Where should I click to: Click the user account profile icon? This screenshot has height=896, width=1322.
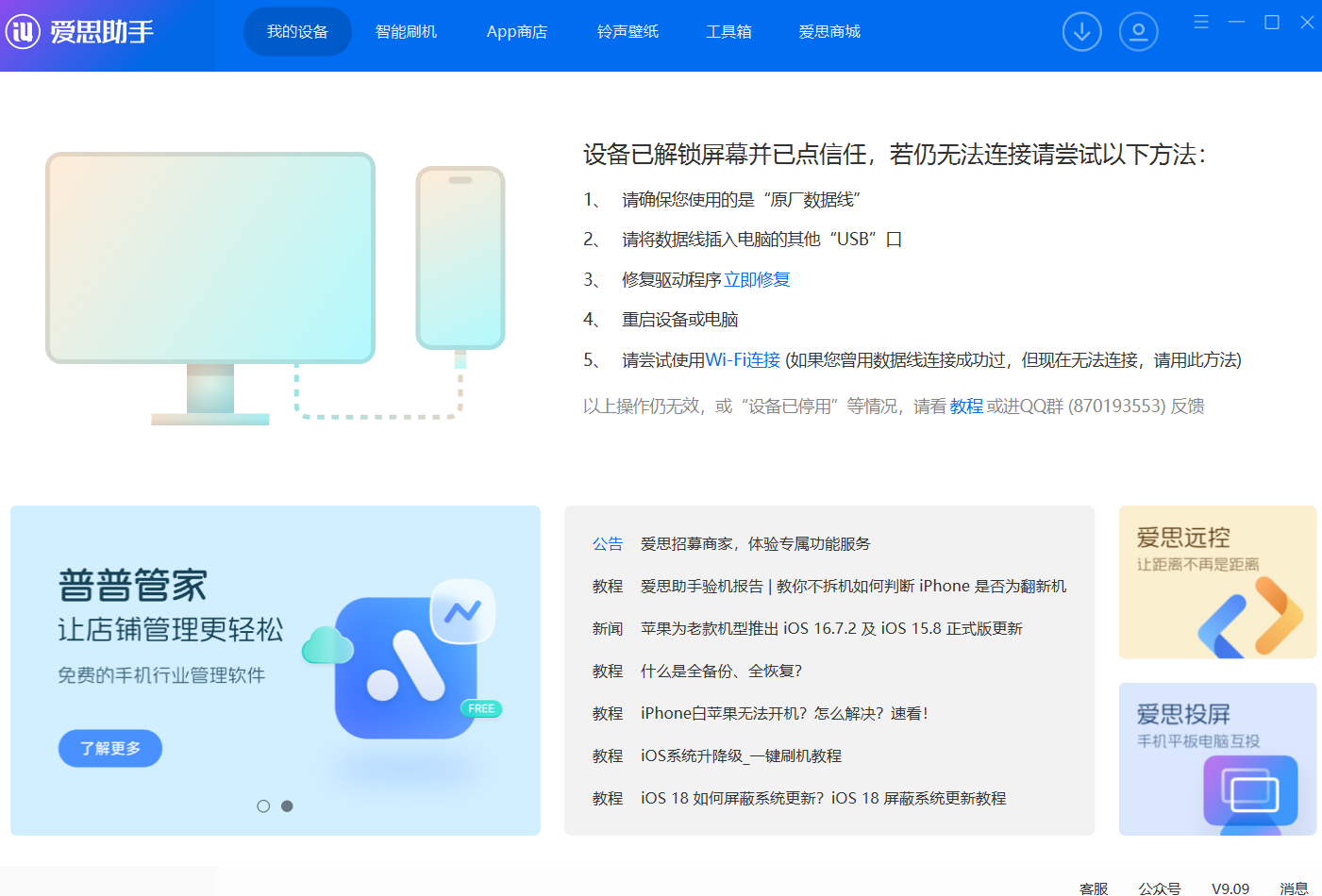tap(1138, 32)
